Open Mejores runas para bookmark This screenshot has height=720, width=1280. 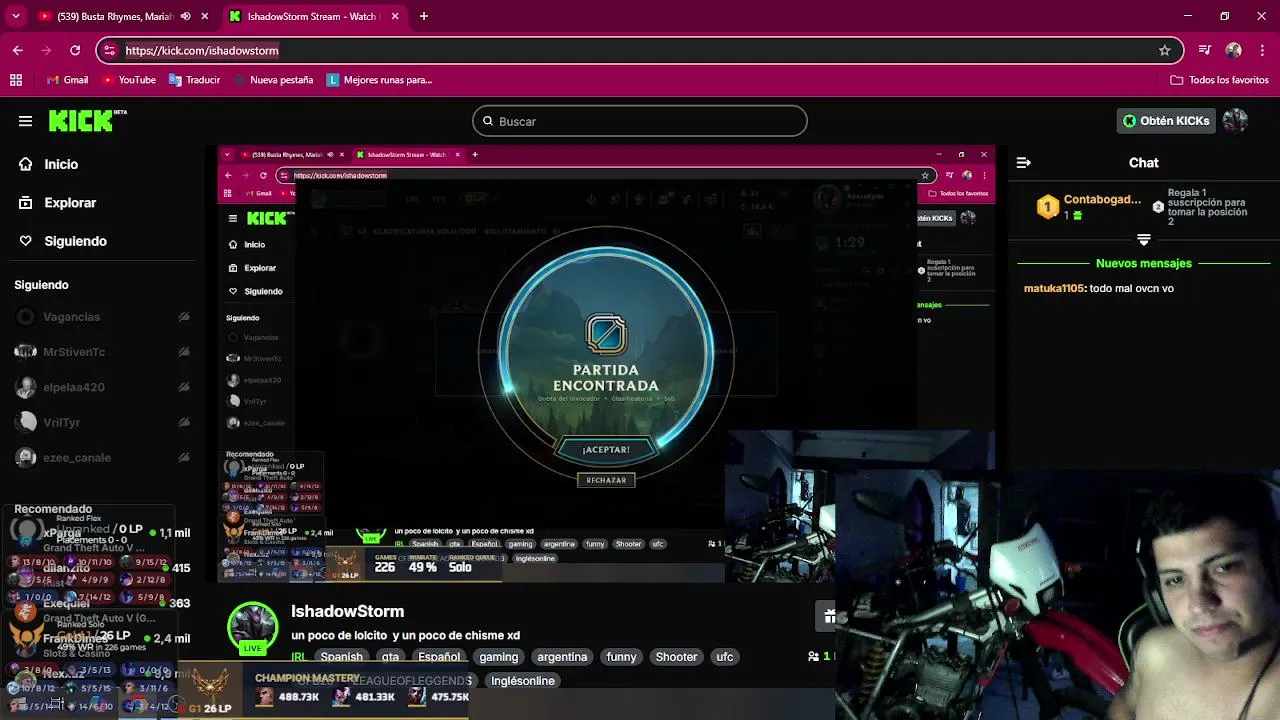(x=379, y=80)
